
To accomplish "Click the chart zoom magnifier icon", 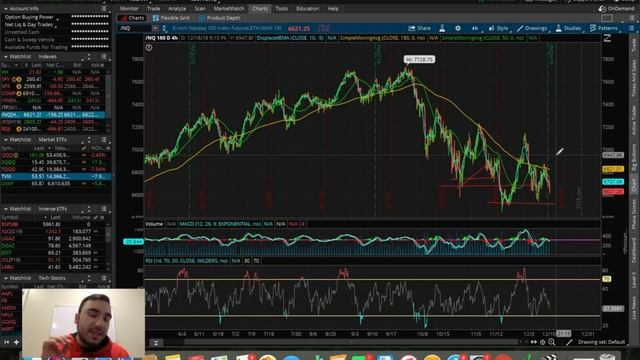I will click(x=551, y=342).
